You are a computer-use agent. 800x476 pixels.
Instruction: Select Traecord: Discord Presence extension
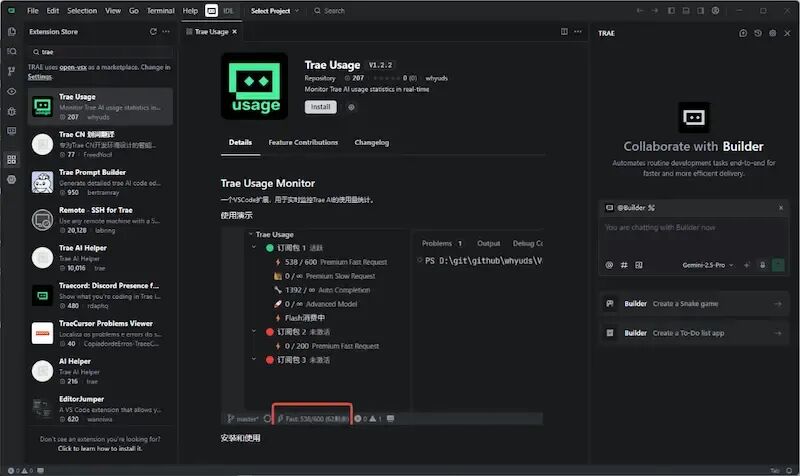click(100, 295)
